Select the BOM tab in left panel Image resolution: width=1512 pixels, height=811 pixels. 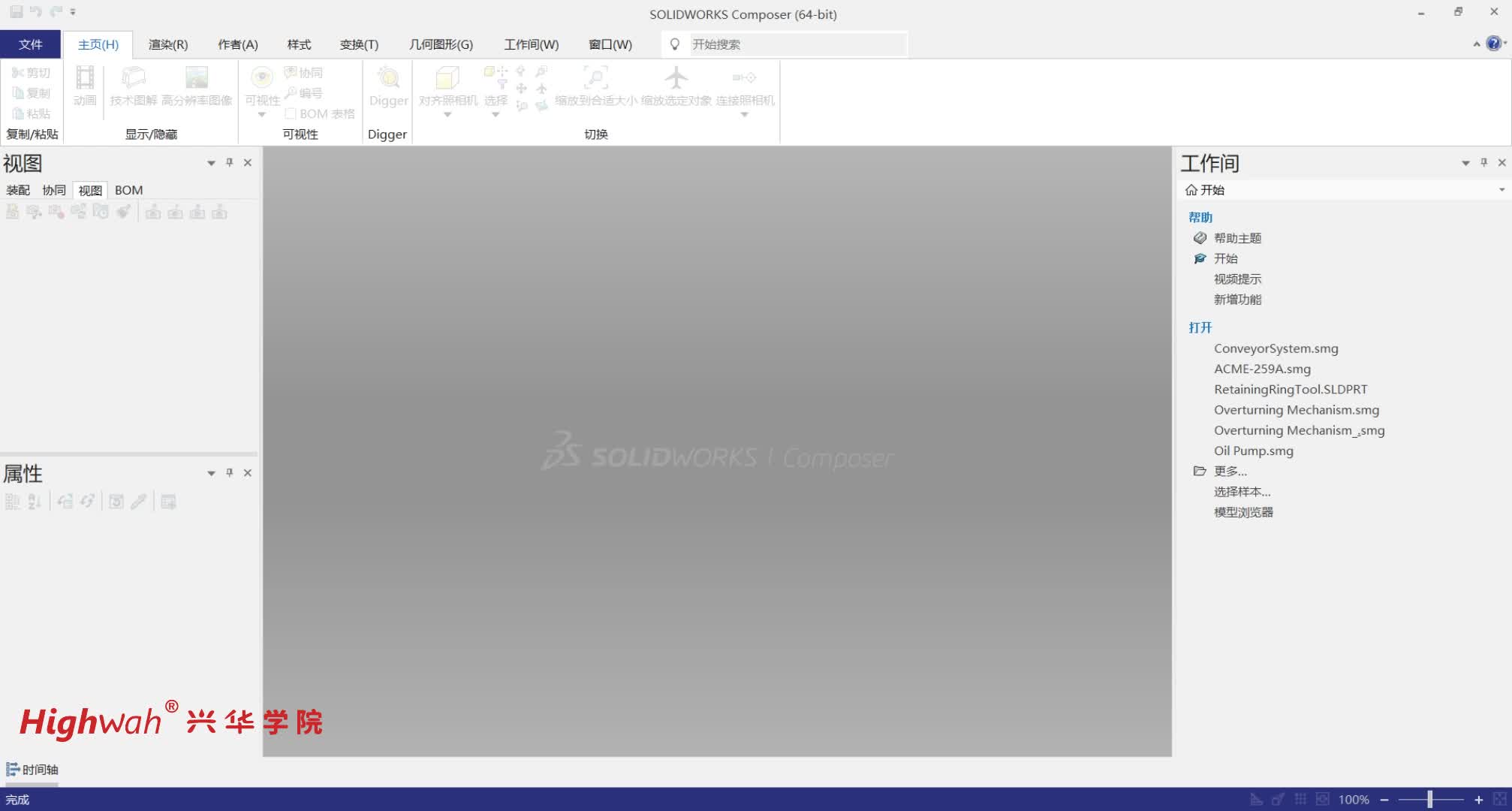click(x=128, y=190)
